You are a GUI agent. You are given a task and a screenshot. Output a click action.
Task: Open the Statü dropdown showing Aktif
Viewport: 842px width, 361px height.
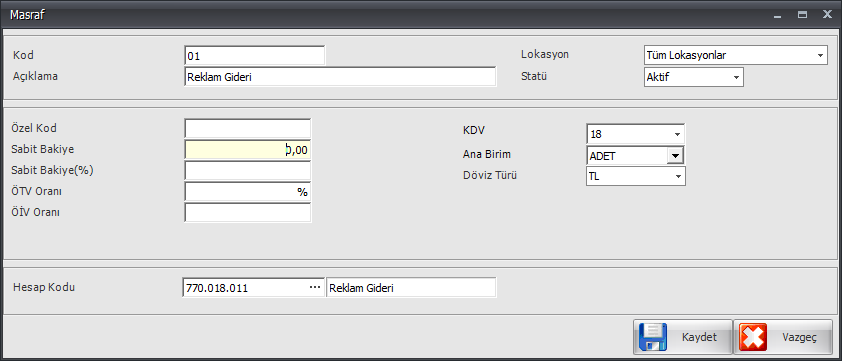point(736,77)
